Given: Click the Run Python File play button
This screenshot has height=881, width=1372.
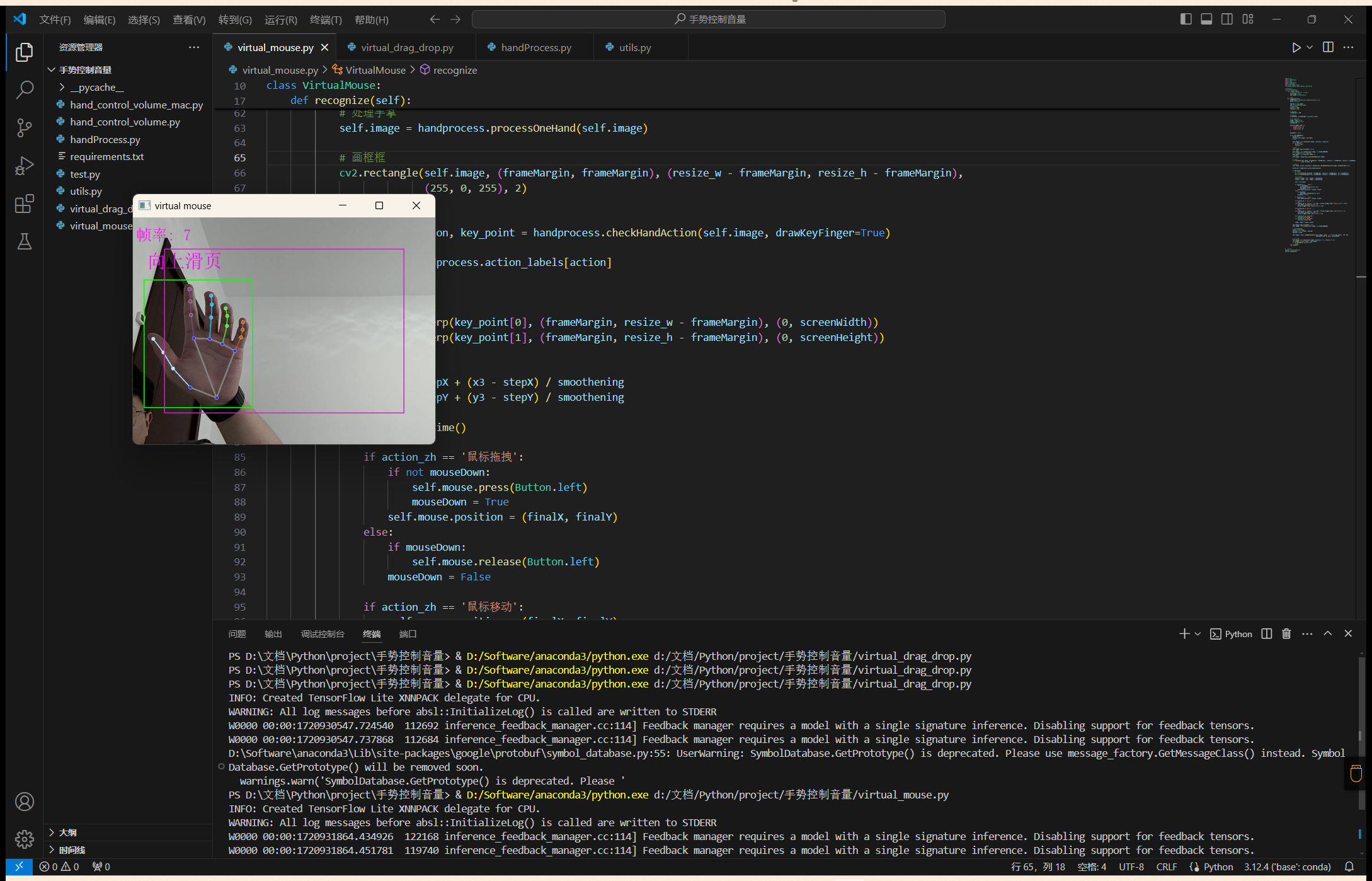Looking at the screenshot, I should [x=1296, y=47].
